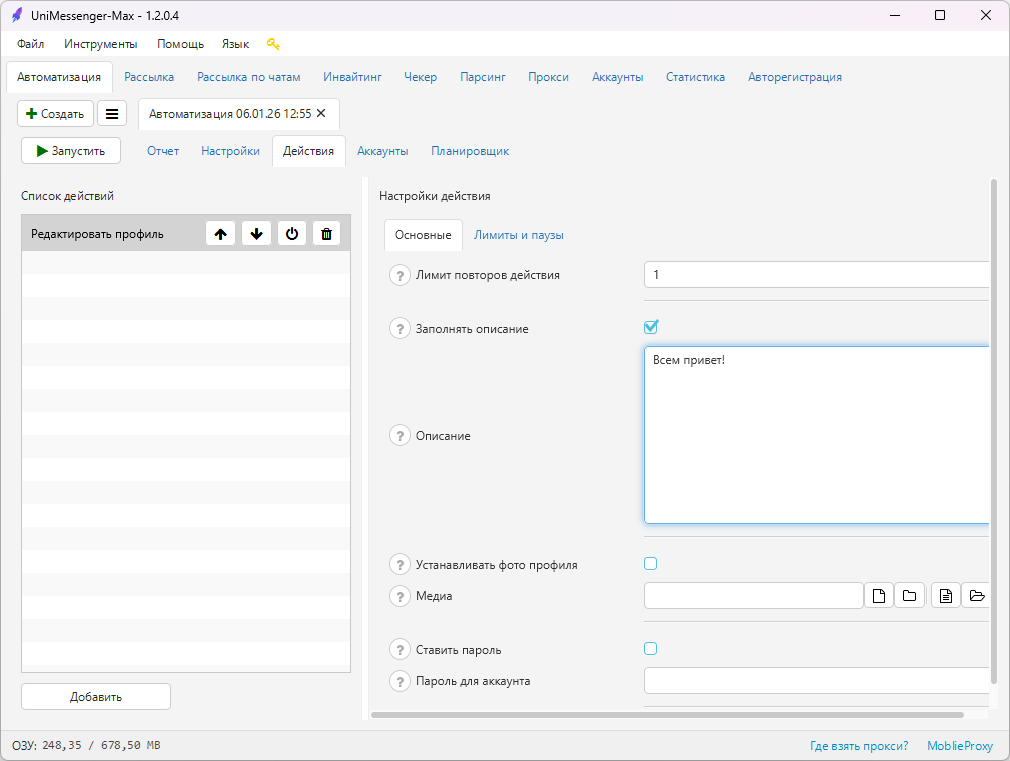Open 'Где взять прокси?' link

coord(859,746)
